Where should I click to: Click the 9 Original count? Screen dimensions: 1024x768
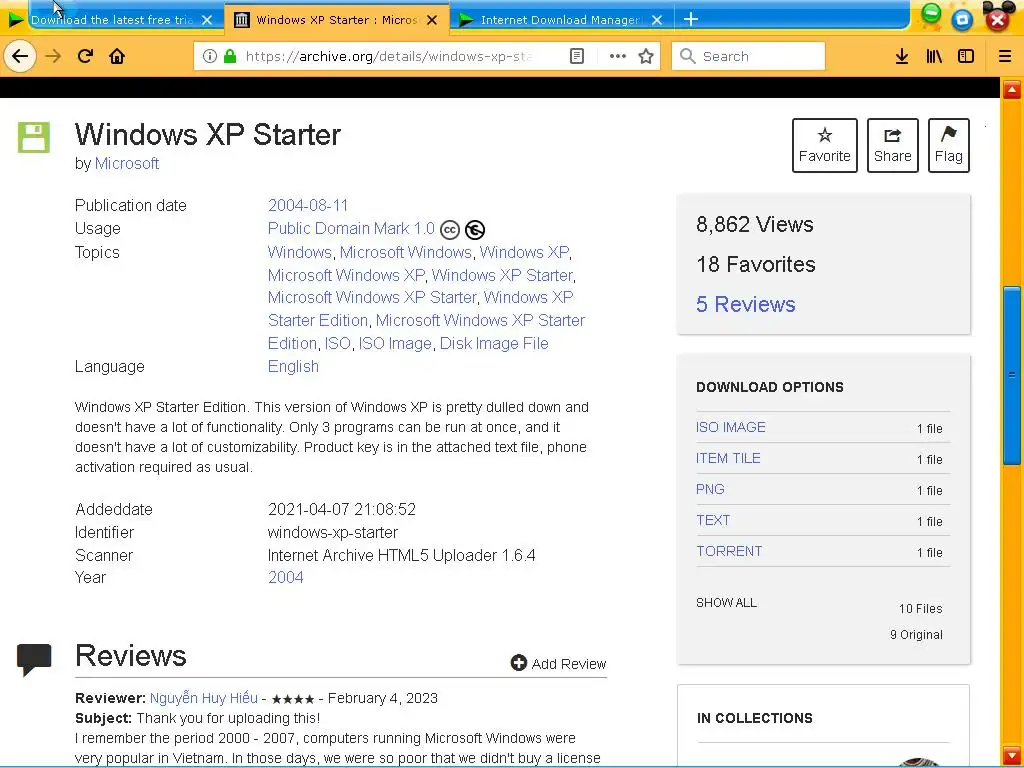coord(916,635)
